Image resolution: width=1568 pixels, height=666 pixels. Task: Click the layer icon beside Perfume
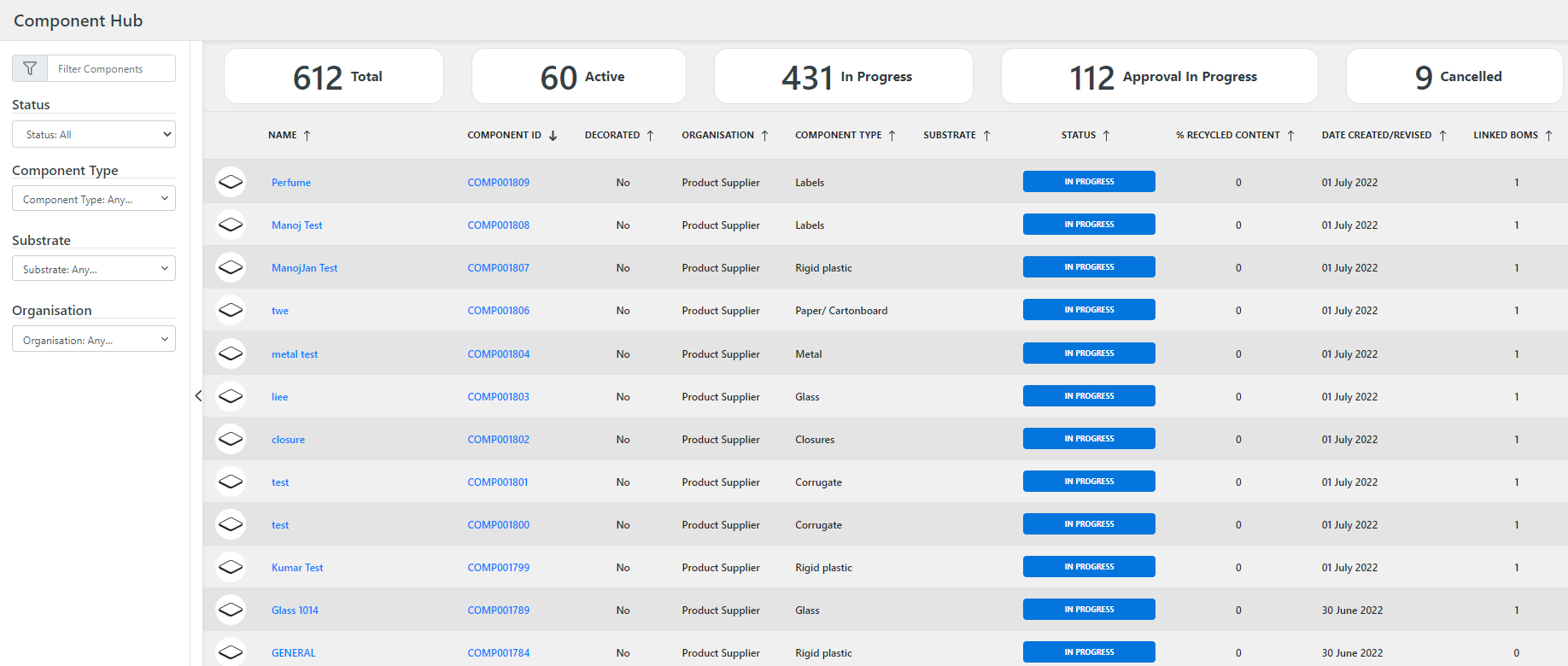pos(231,182)
